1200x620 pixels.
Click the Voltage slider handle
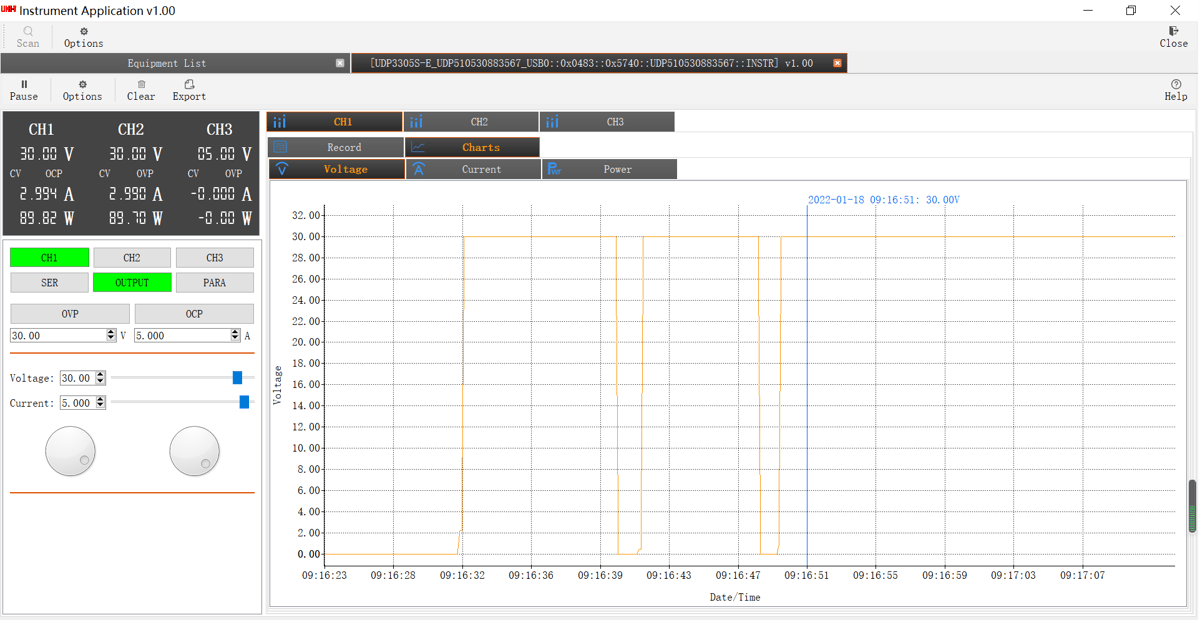coord(237,378)
